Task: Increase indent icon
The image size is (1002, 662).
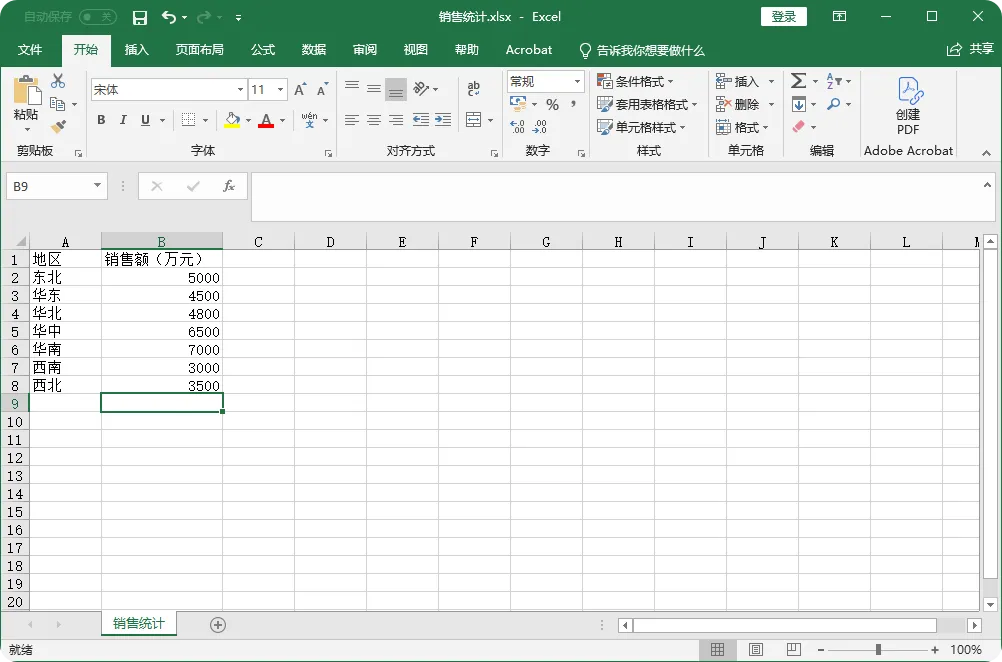Action: click(443, 119)
